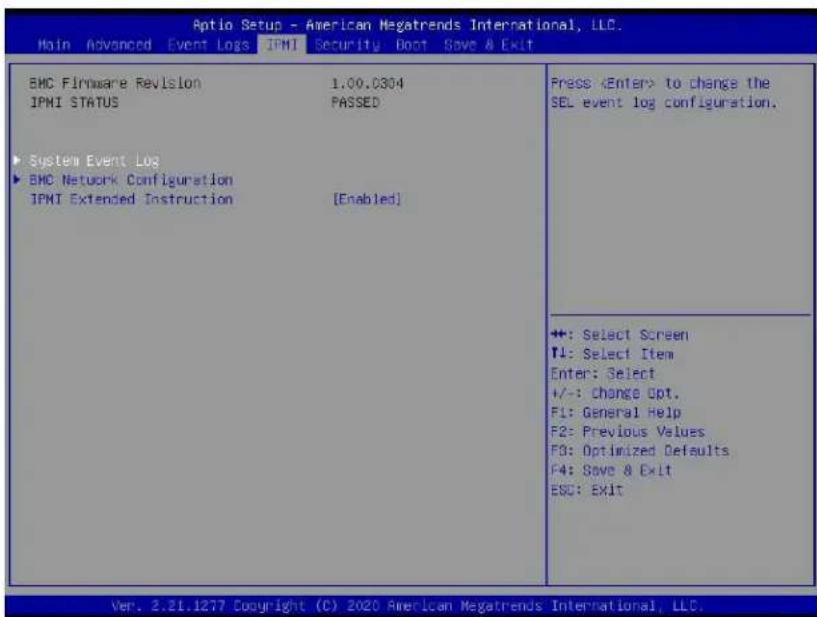Click the Ver. 2.21.1277 copyright footer
Image resolution: width=817 pixels, height=617 pixels.
(407, 606)
